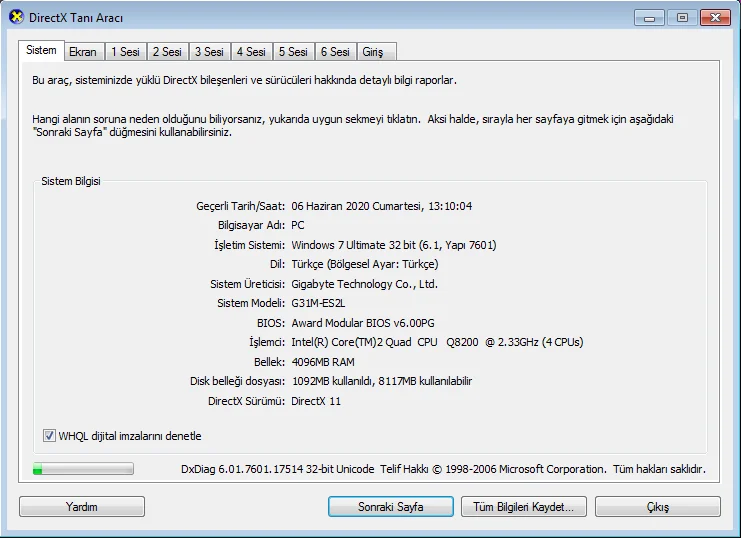Click the BIOS label
The height and width of the screenshot is (538, 741).
pos(271,323)
